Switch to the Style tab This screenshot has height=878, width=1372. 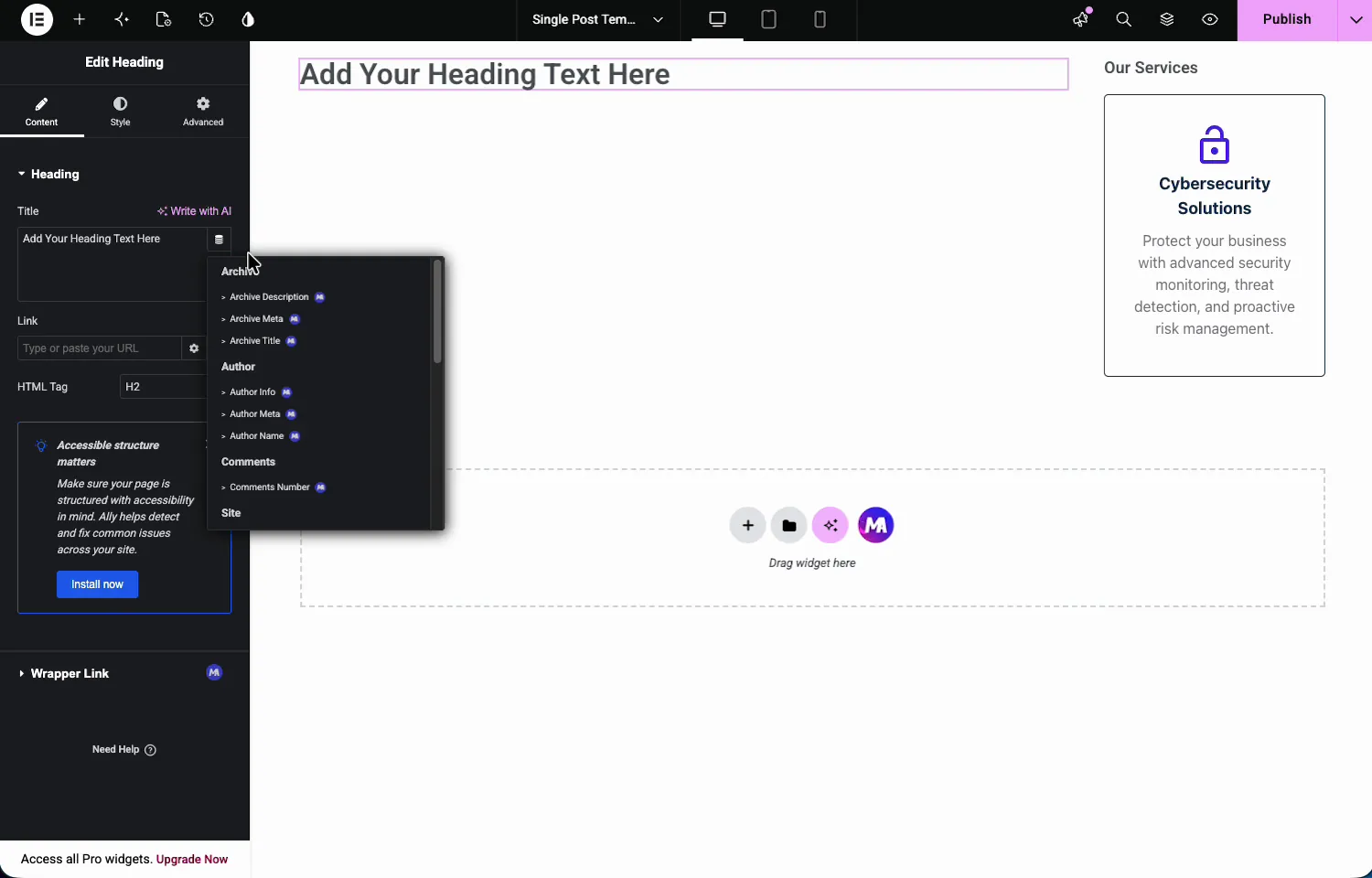click(x=121, y=112)
